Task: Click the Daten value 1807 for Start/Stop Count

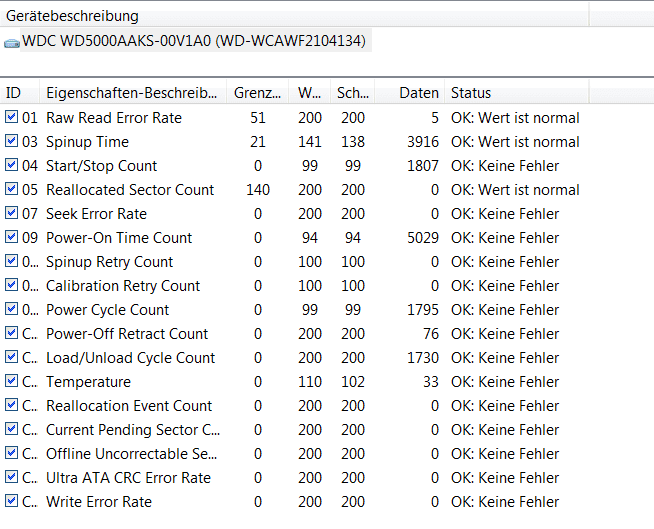Action: click(x=423, y=166)
